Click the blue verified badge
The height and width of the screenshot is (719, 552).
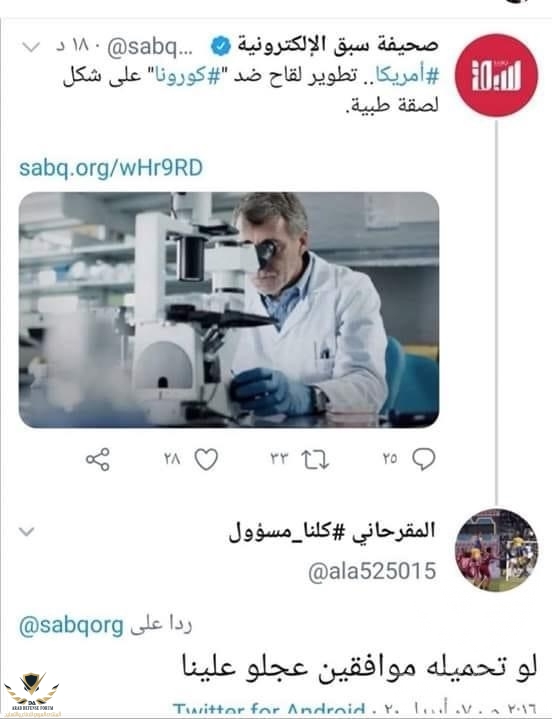pos(221,46)
